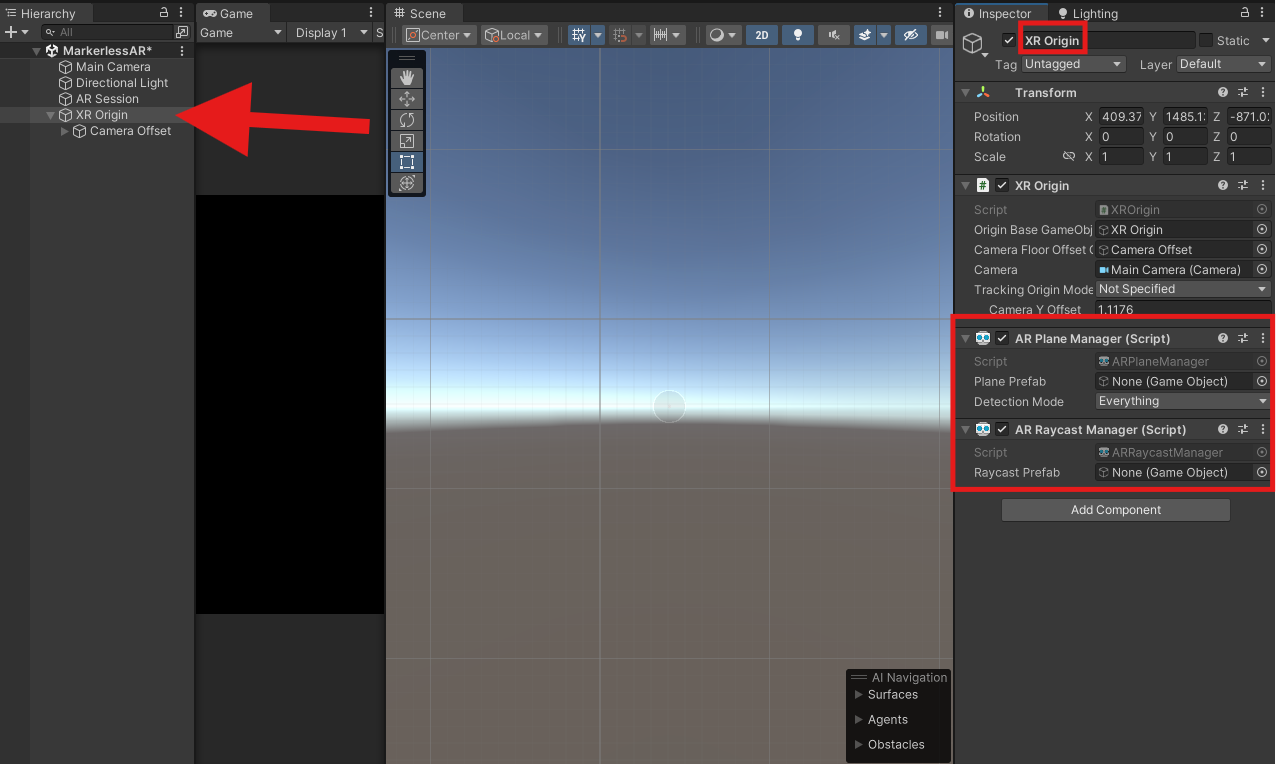Lock the Inspector panel

[x=1246, y=13]
